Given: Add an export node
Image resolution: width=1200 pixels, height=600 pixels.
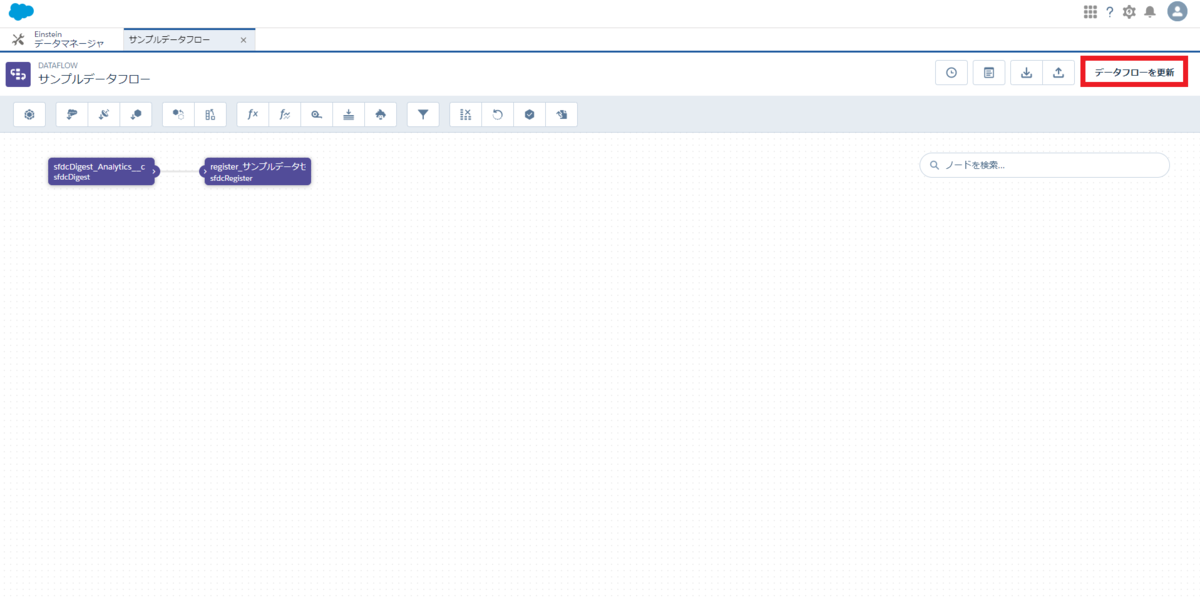Looking at the screenshot, I should [562, 115].
